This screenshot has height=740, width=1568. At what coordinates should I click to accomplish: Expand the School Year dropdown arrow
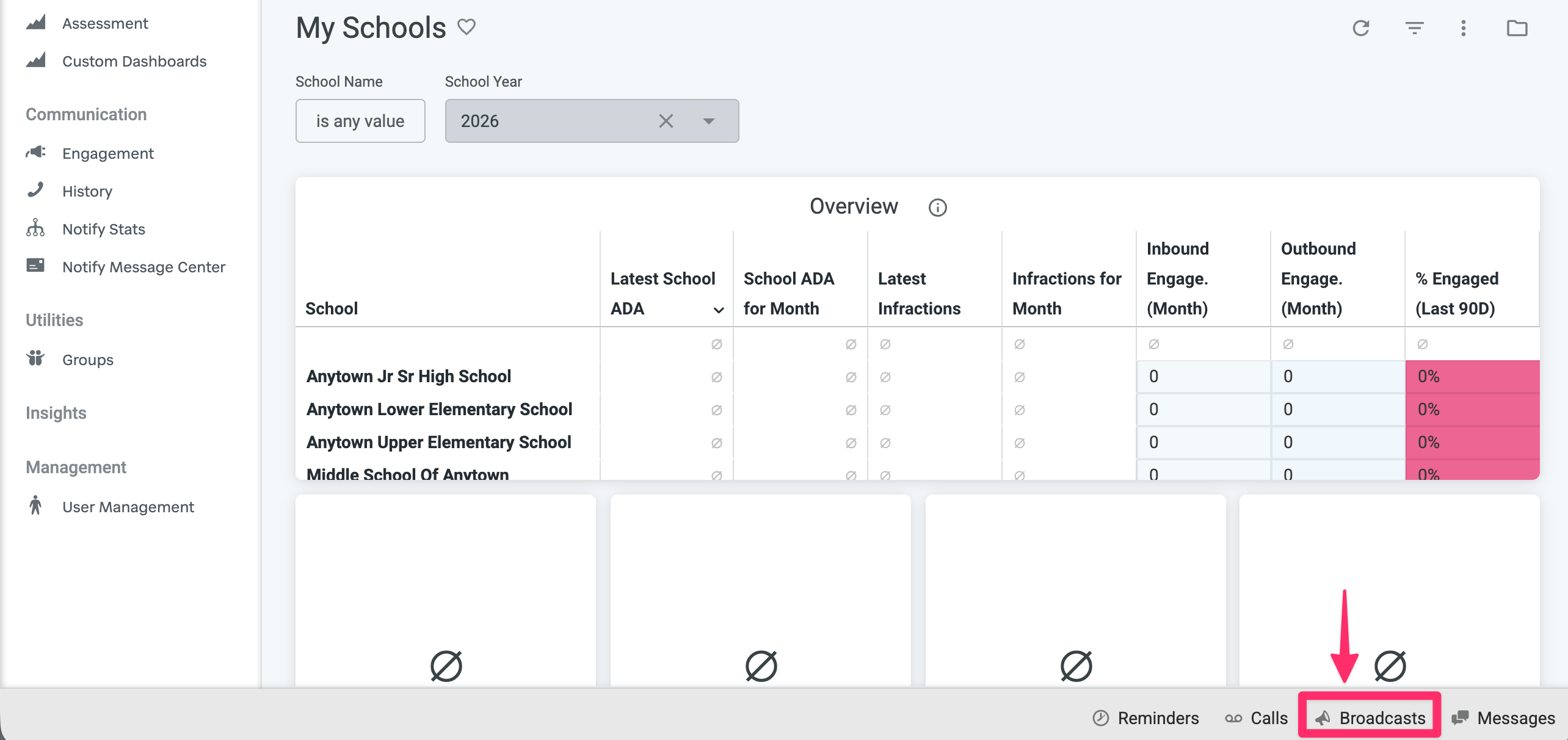coord(708,121)
